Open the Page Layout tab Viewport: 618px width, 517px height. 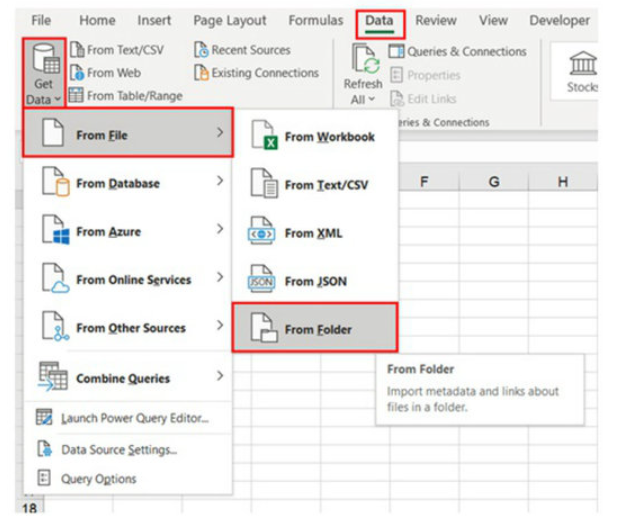230,20
